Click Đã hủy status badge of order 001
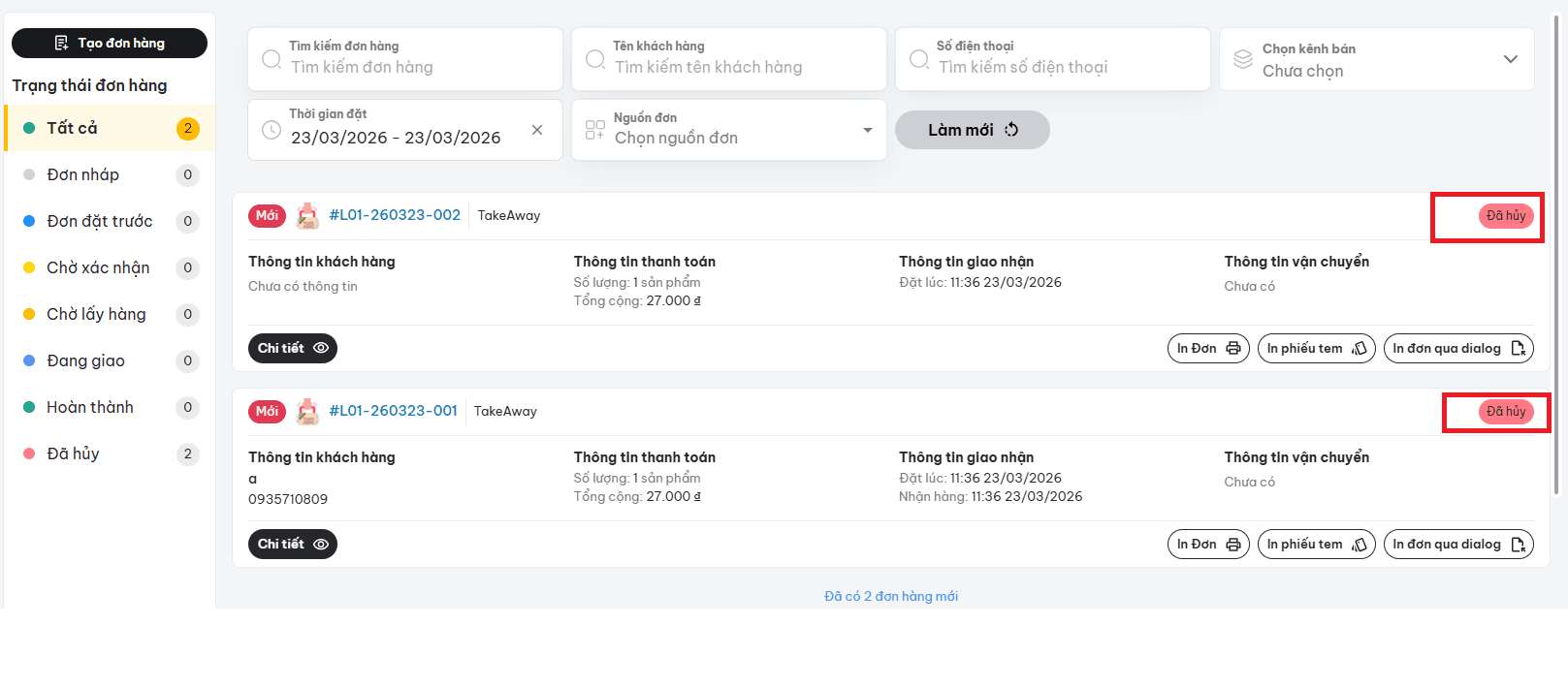The image size is (1568, 688). tap(1506, 411)
